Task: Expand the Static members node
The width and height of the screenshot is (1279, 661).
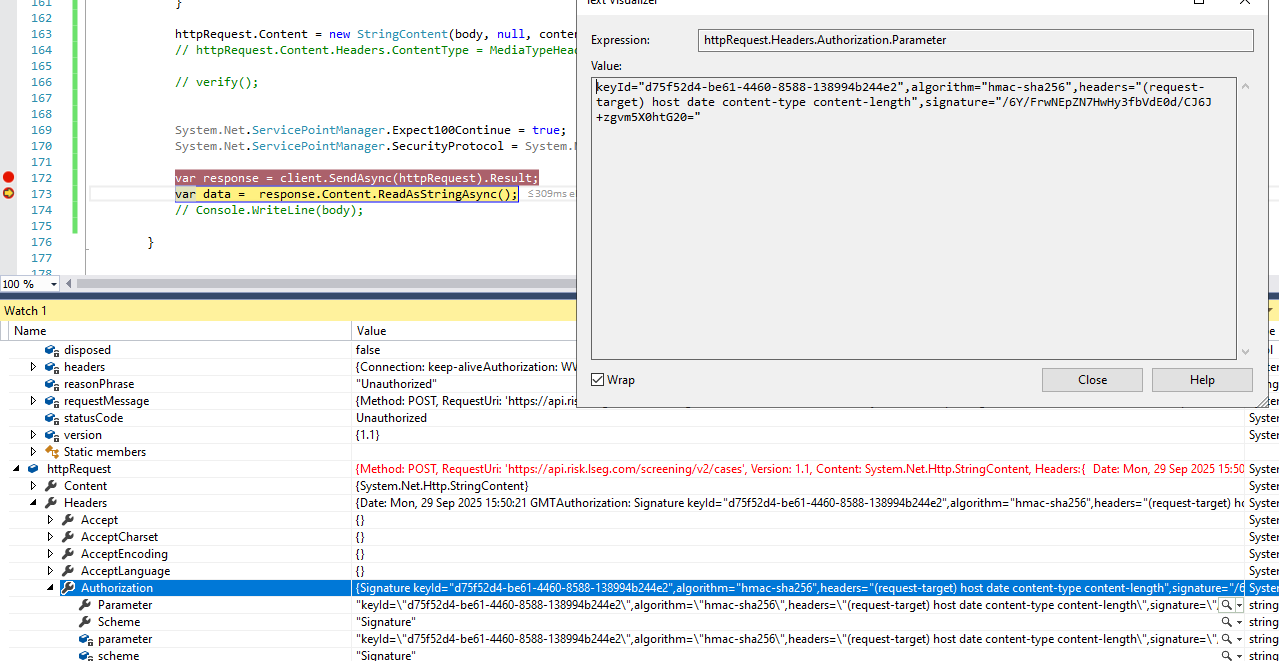Action: point(35,452)
